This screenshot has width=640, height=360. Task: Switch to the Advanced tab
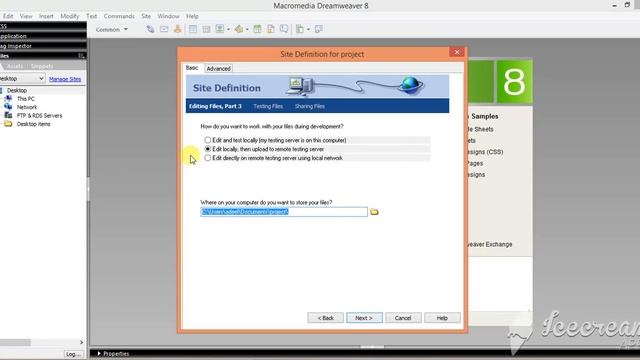[218, 69]
